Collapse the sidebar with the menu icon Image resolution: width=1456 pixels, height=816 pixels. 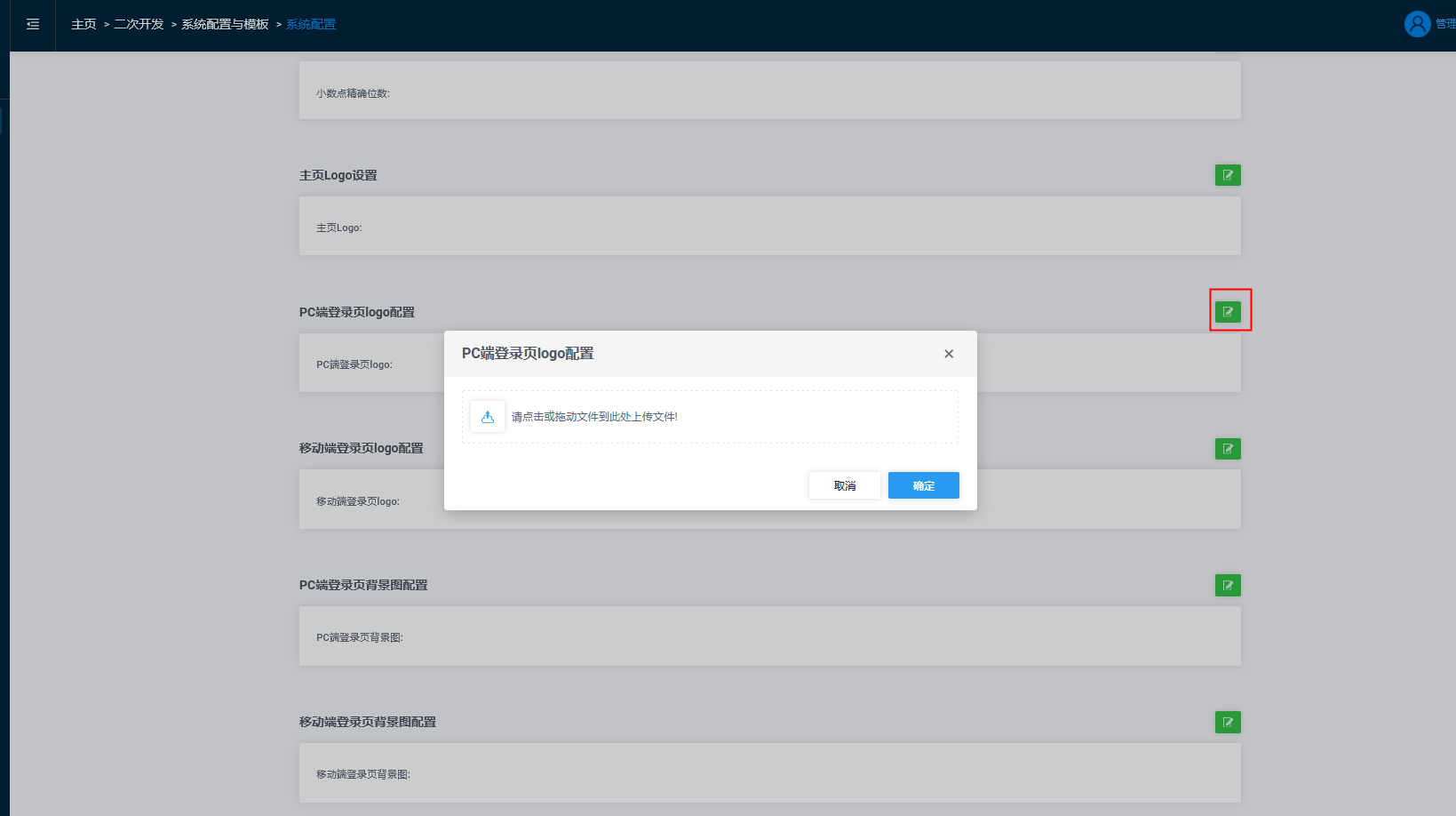click(33, 25)
